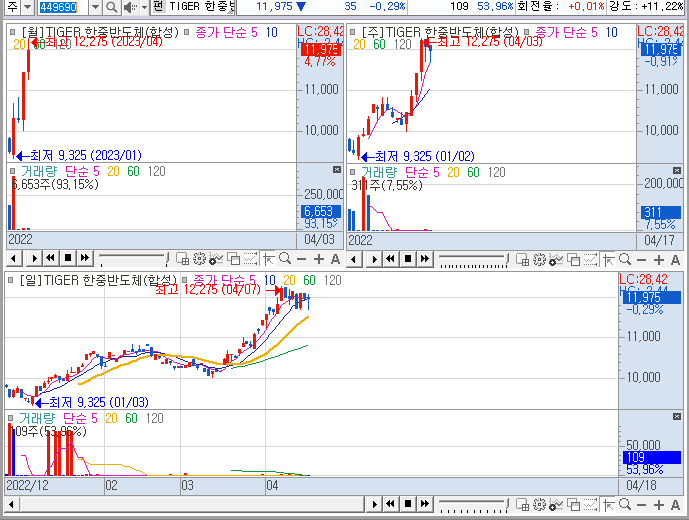Open settings gear in daily chart toolbar
Viewport: 689px width, 520px height.
(540, 505)
